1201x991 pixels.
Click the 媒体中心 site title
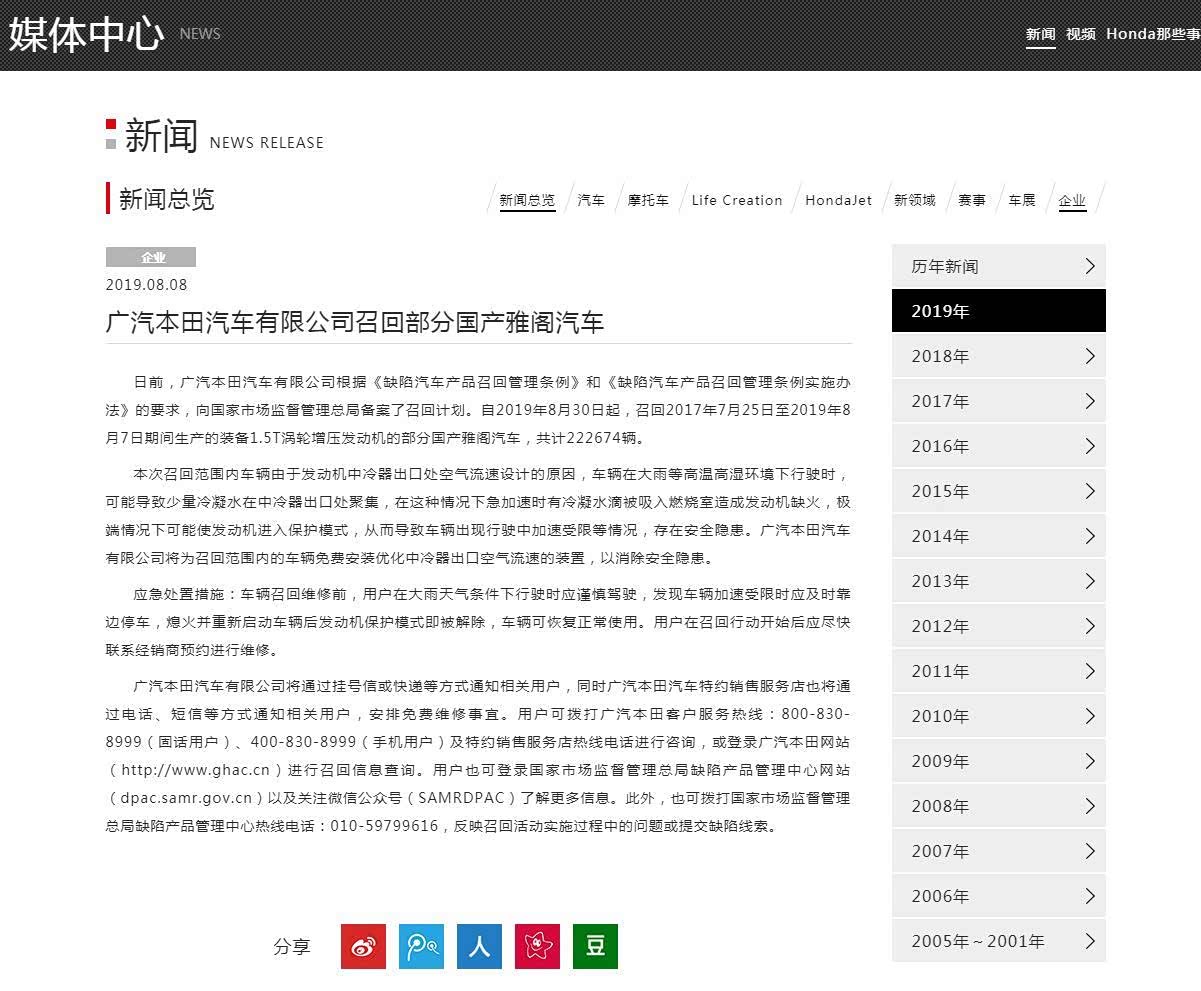coord(86,34)
